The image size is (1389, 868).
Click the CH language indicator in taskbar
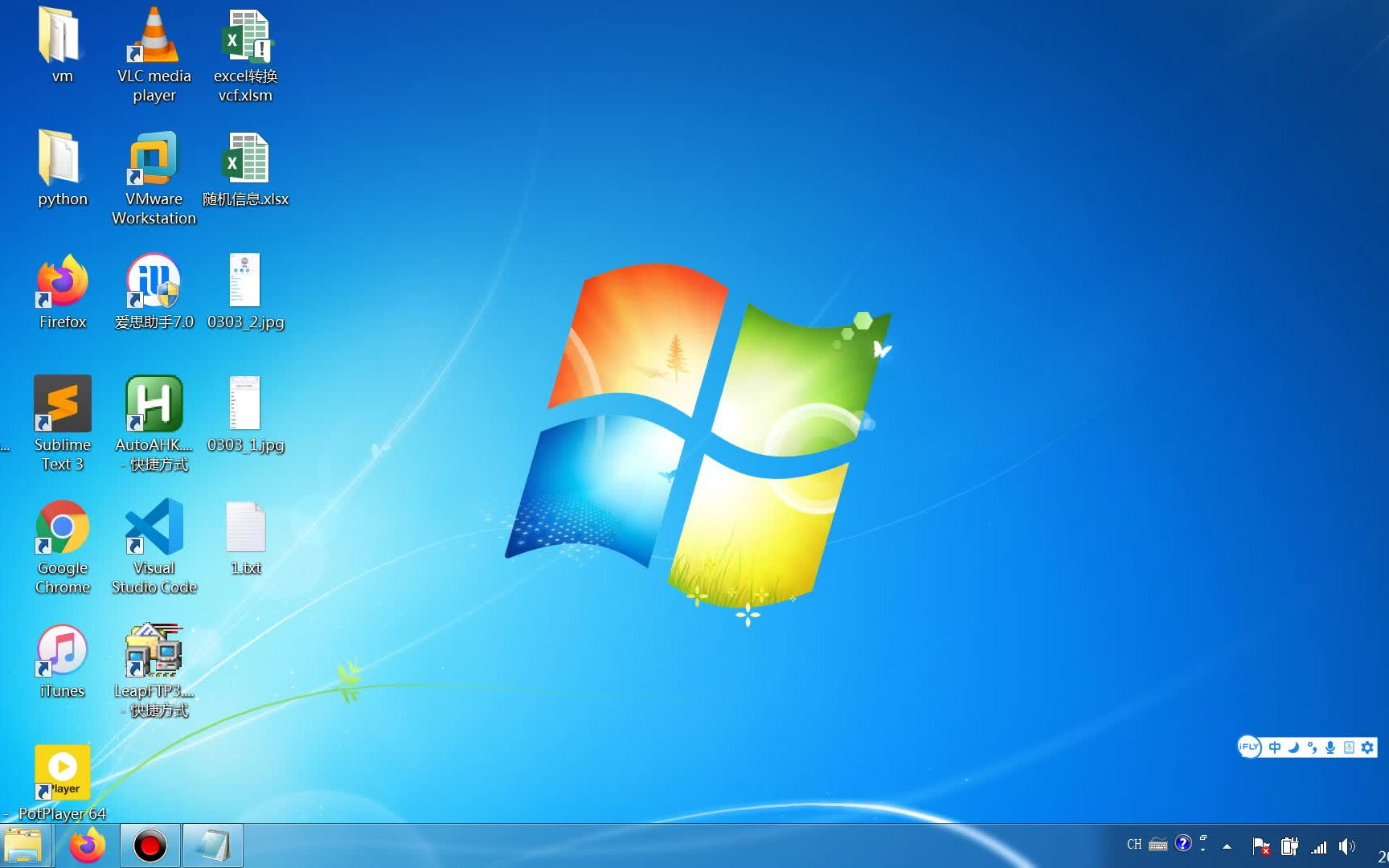(1134, 845)
